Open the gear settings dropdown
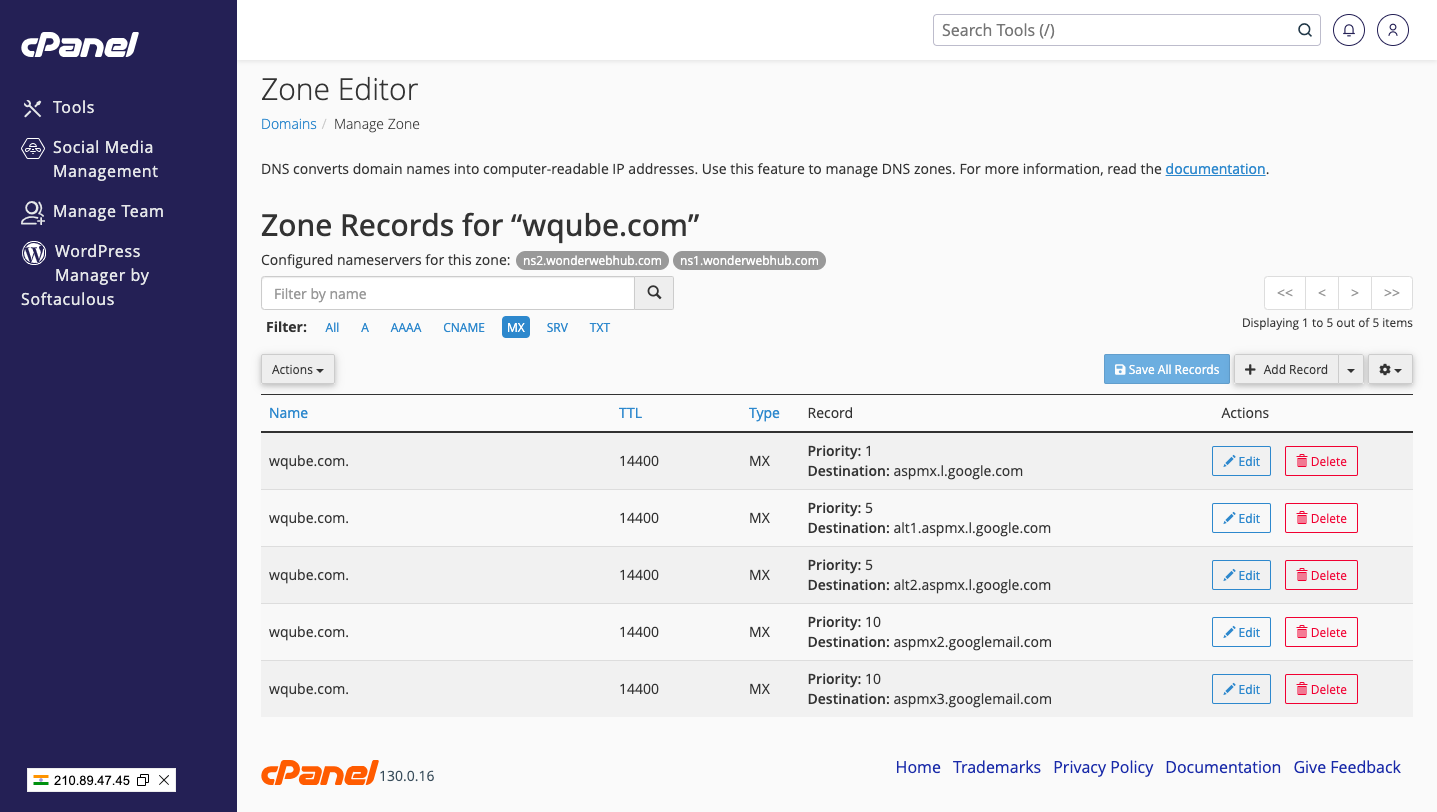1437x812 pixels. 1390,369
